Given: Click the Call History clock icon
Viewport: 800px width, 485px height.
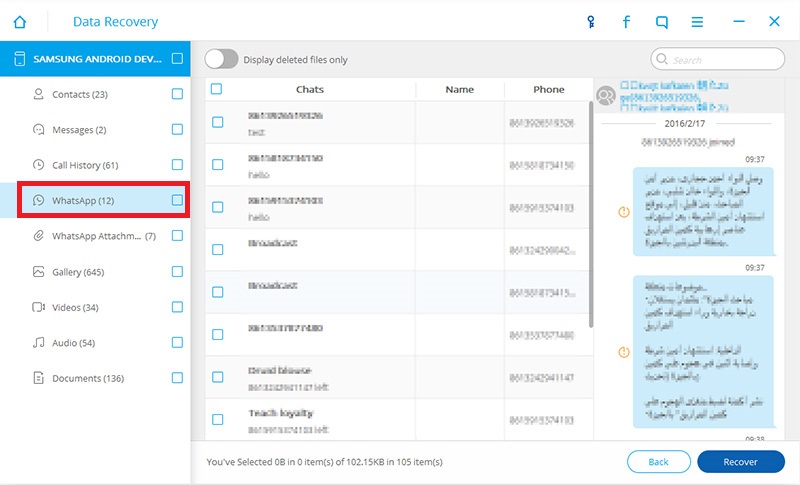Looking at the screenshot, I should (x=38, y=165).
